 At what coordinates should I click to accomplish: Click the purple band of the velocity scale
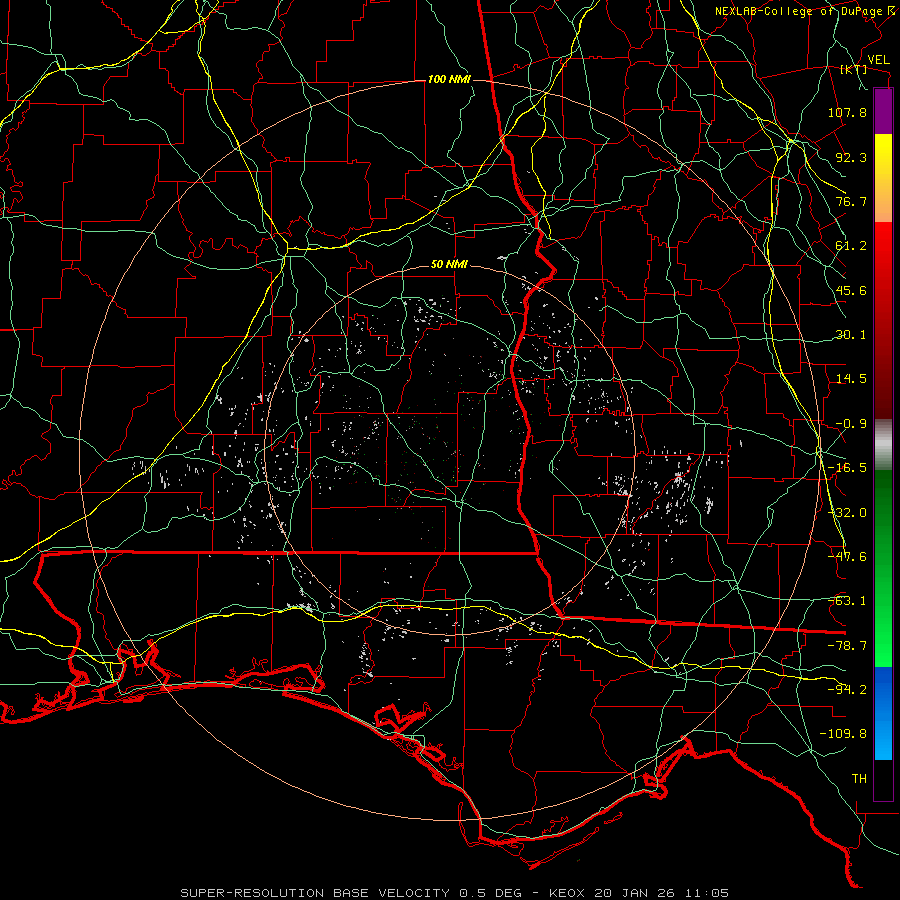point(883,111)
